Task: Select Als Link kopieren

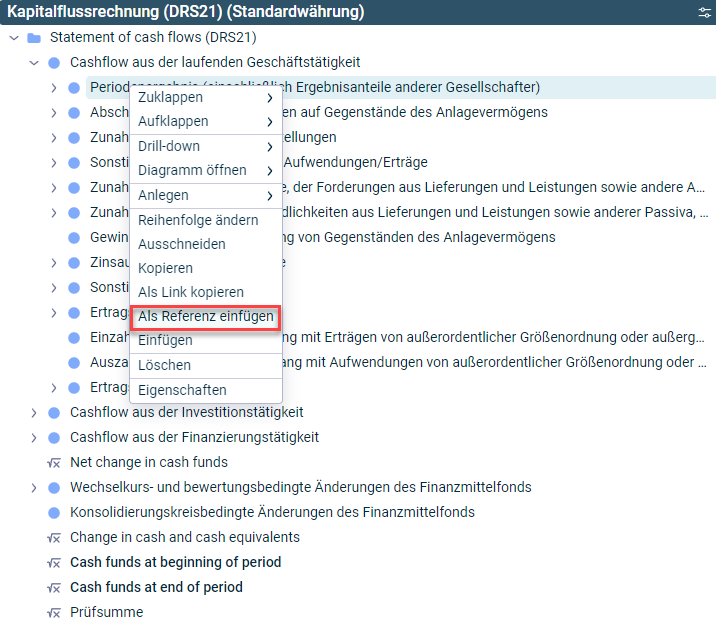Action: pos(206,292)
